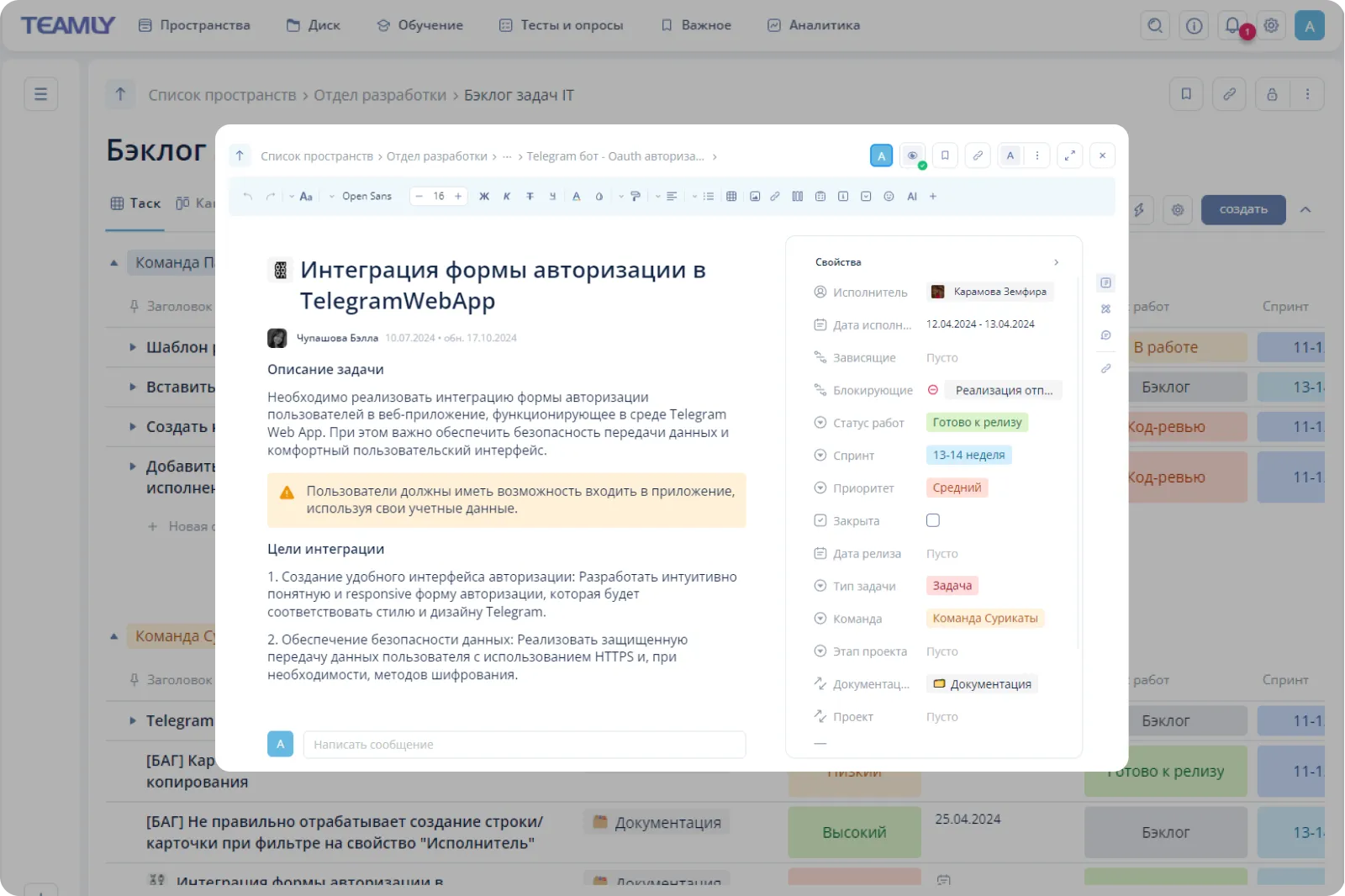
Task: Open the Статус работ 'Готово к релизу' value
Action: coord(977,423)
